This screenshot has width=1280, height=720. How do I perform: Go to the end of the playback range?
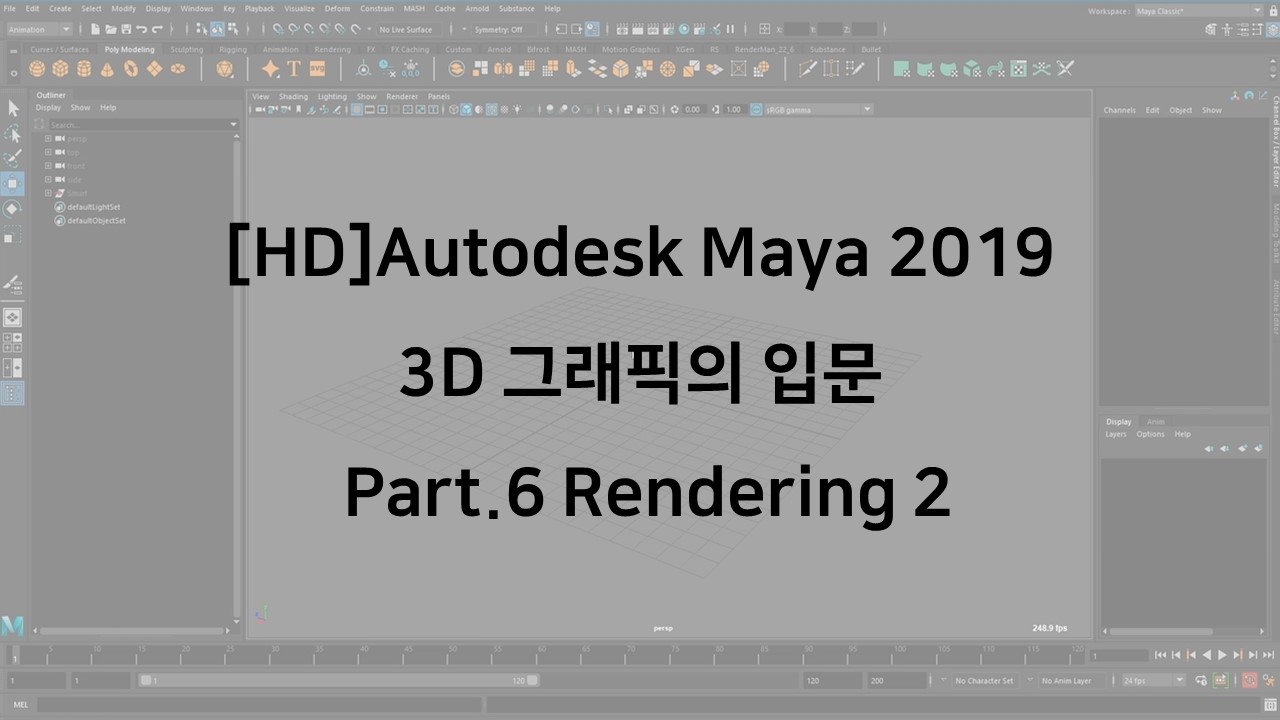(x=1268, y=655)
